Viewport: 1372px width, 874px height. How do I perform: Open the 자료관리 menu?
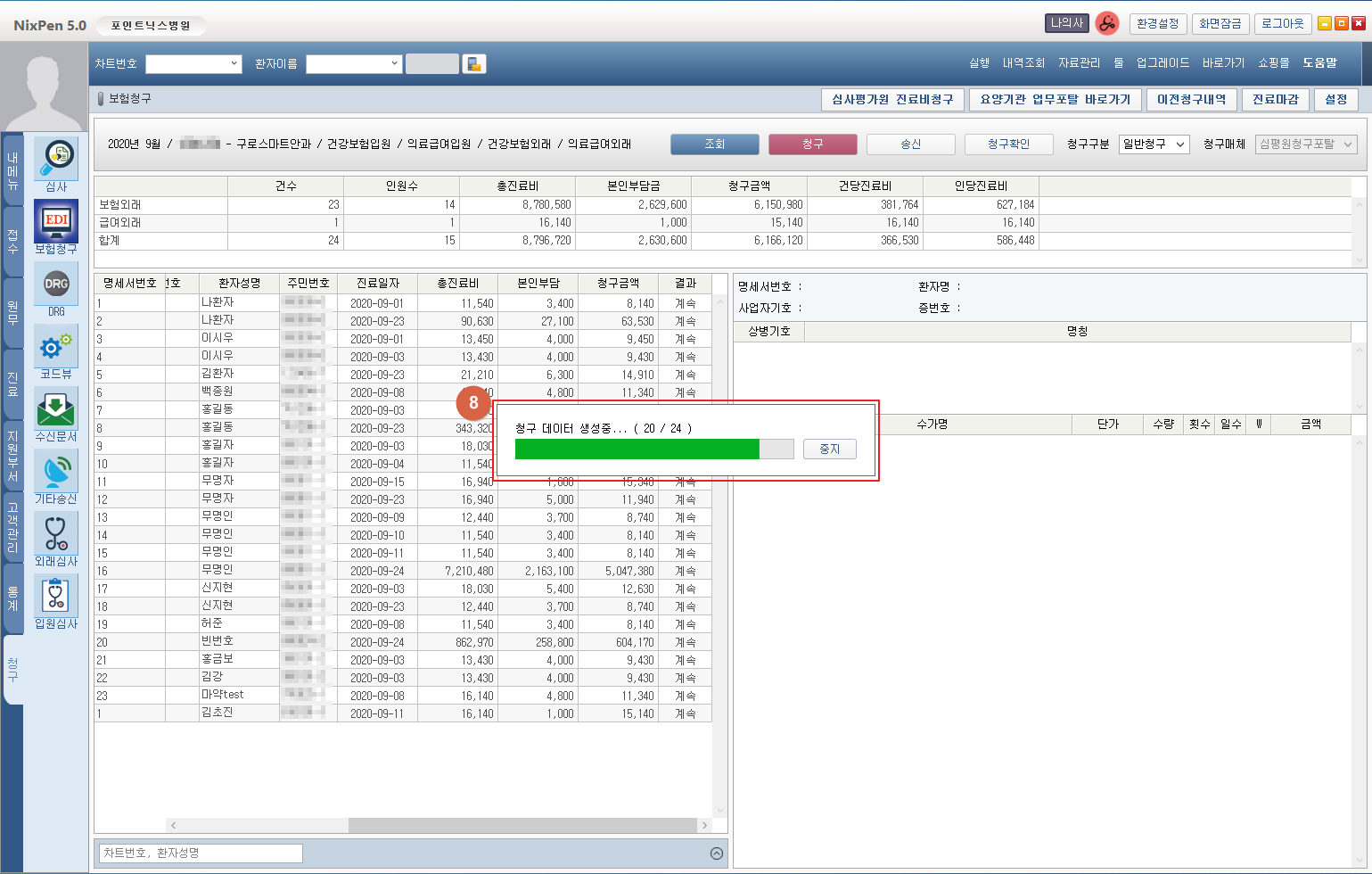click(1079, 63)
